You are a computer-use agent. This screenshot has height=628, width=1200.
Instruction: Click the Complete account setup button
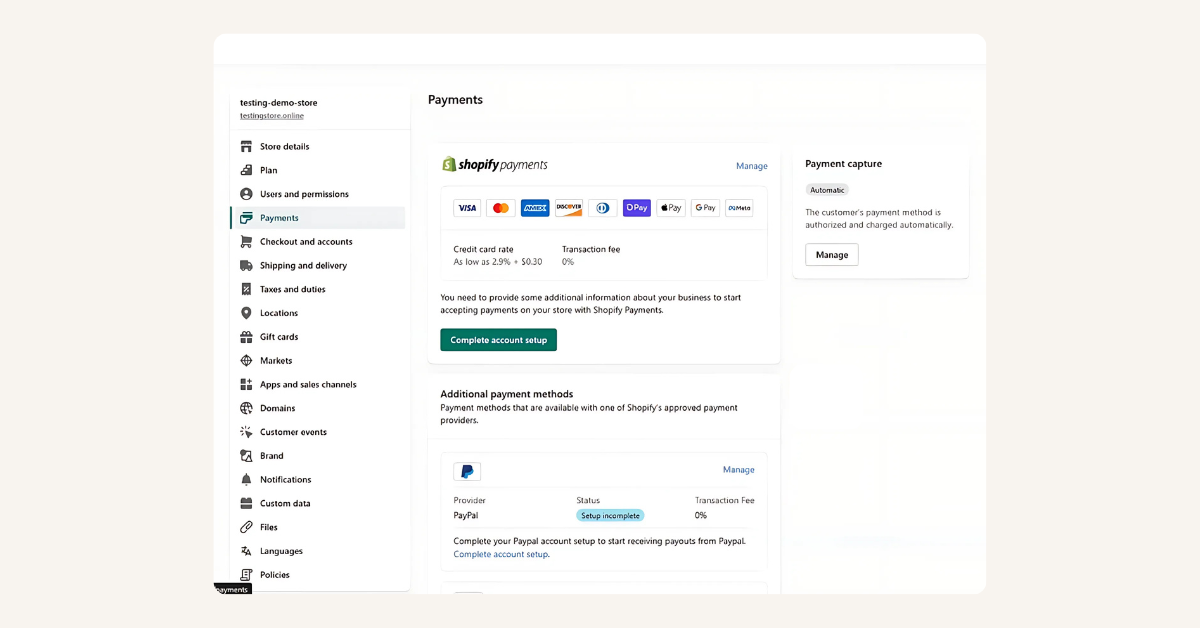(x=498, y=339)
